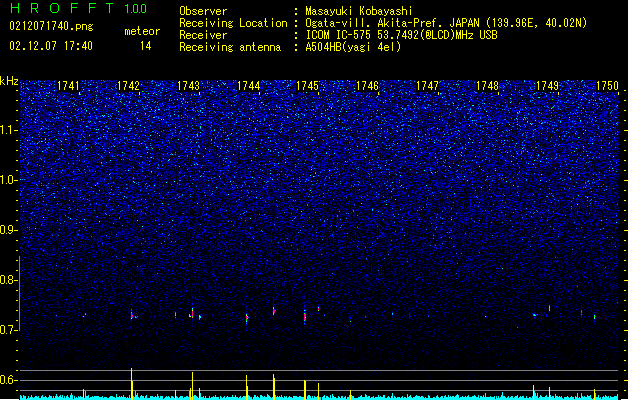Click the 1748 time marker
This screenshot has width=629, height=400.
487,86
